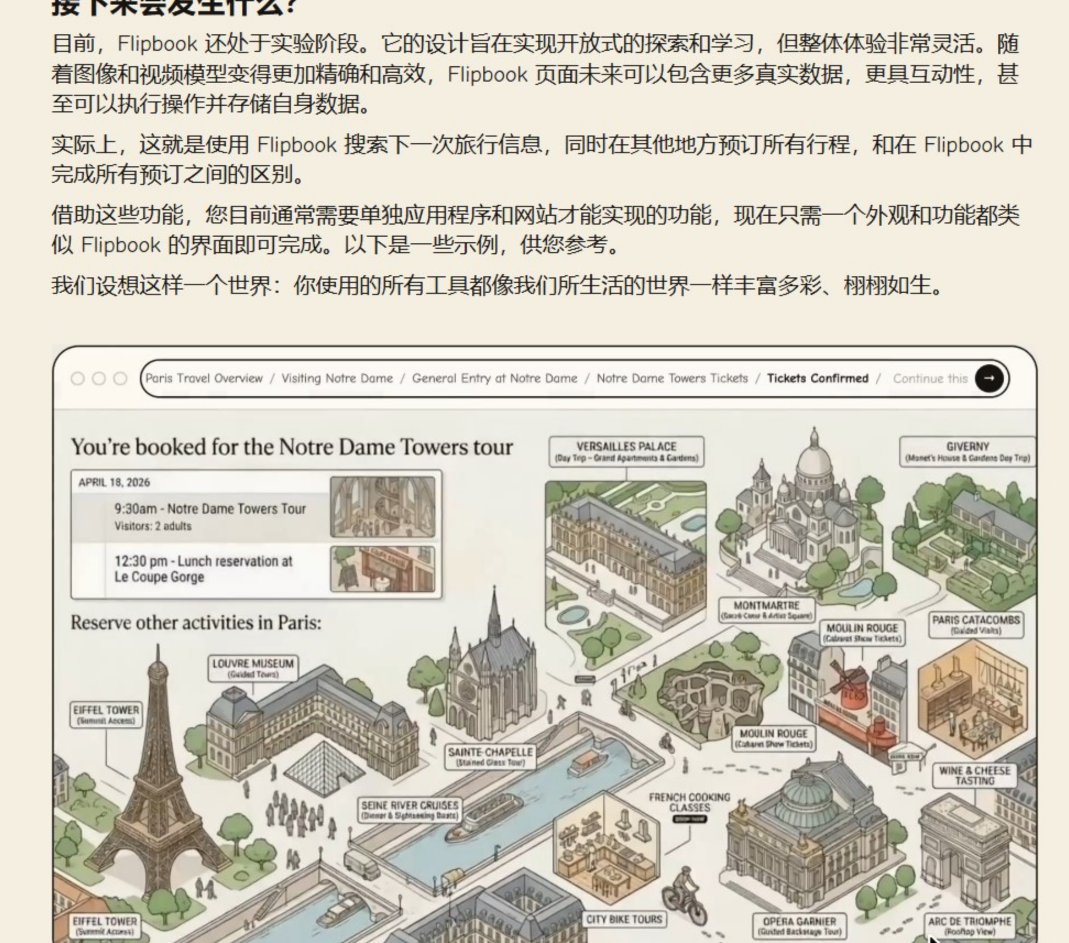Viewport: 1069px width, 943px height.
Task: Open the Notre Dame Towers Tour thumbnail
Action: coord(382,507)
